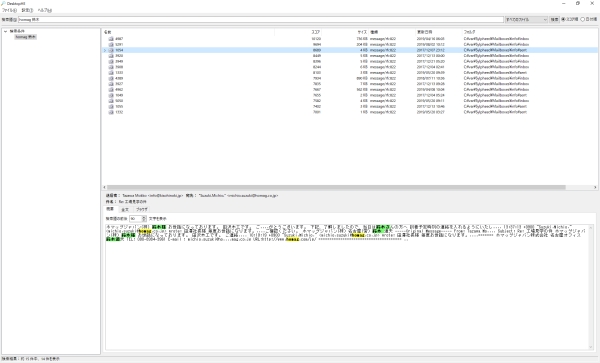Expand the arrow beside row 1054

tap(105, 50)
